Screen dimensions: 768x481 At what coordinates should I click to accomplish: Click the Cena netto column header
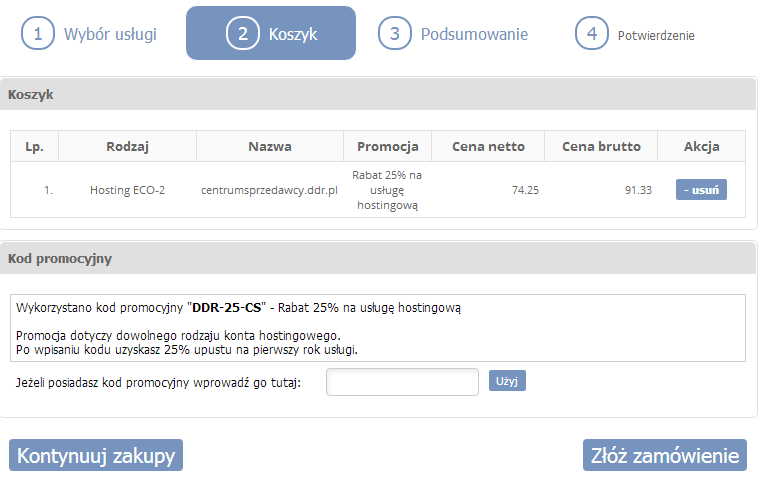click(x=488, y=147)
